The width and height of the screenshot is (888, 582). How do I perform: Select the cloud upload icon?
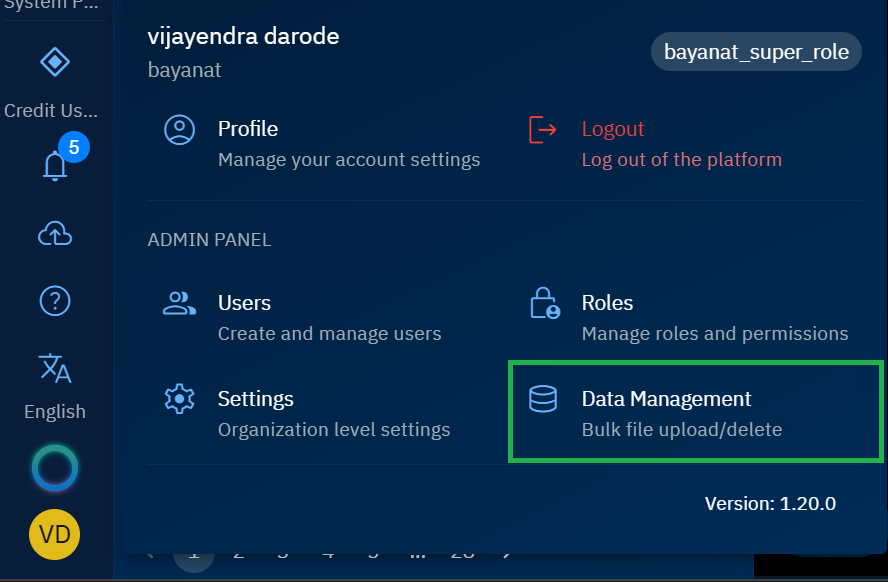pos(54,233)
